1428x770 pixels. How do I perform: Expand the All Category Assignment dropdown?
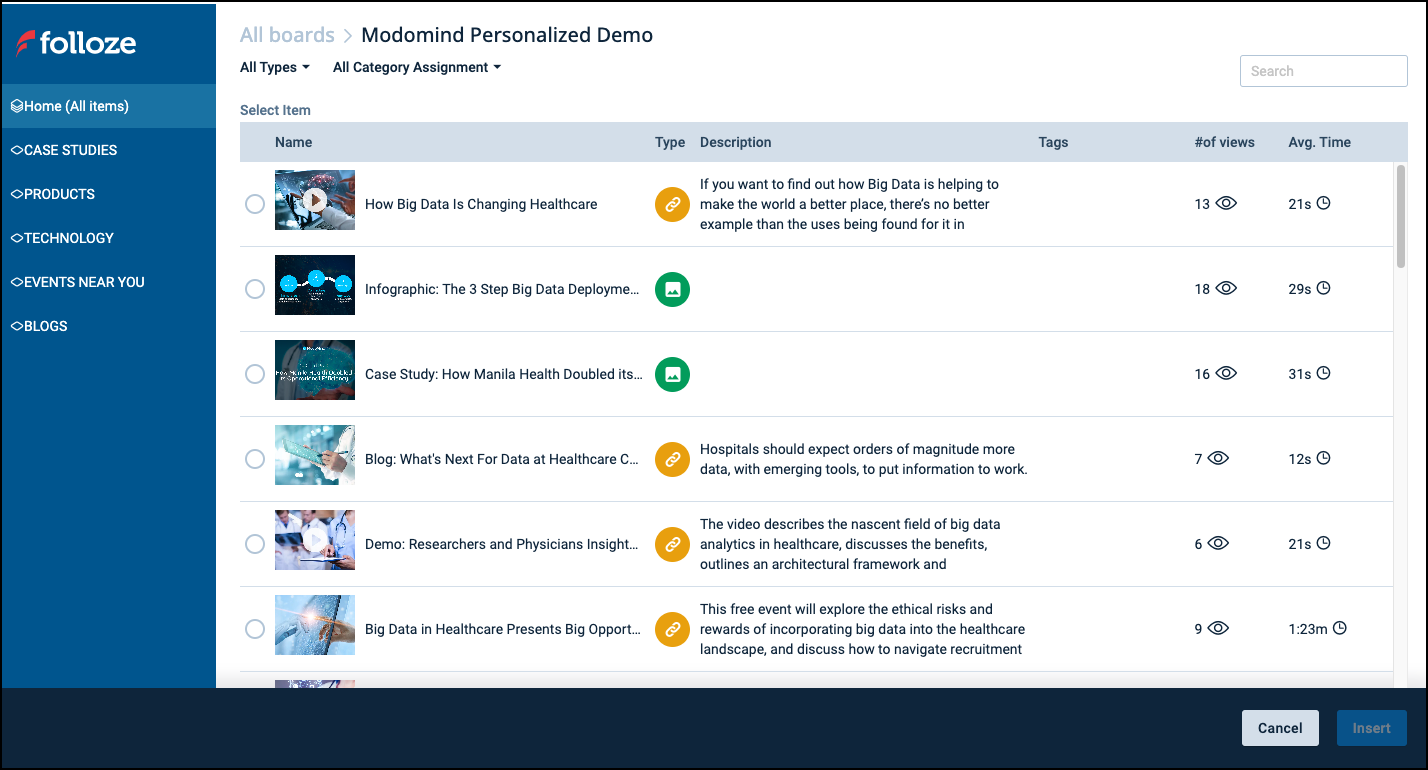tap(416, 68)
